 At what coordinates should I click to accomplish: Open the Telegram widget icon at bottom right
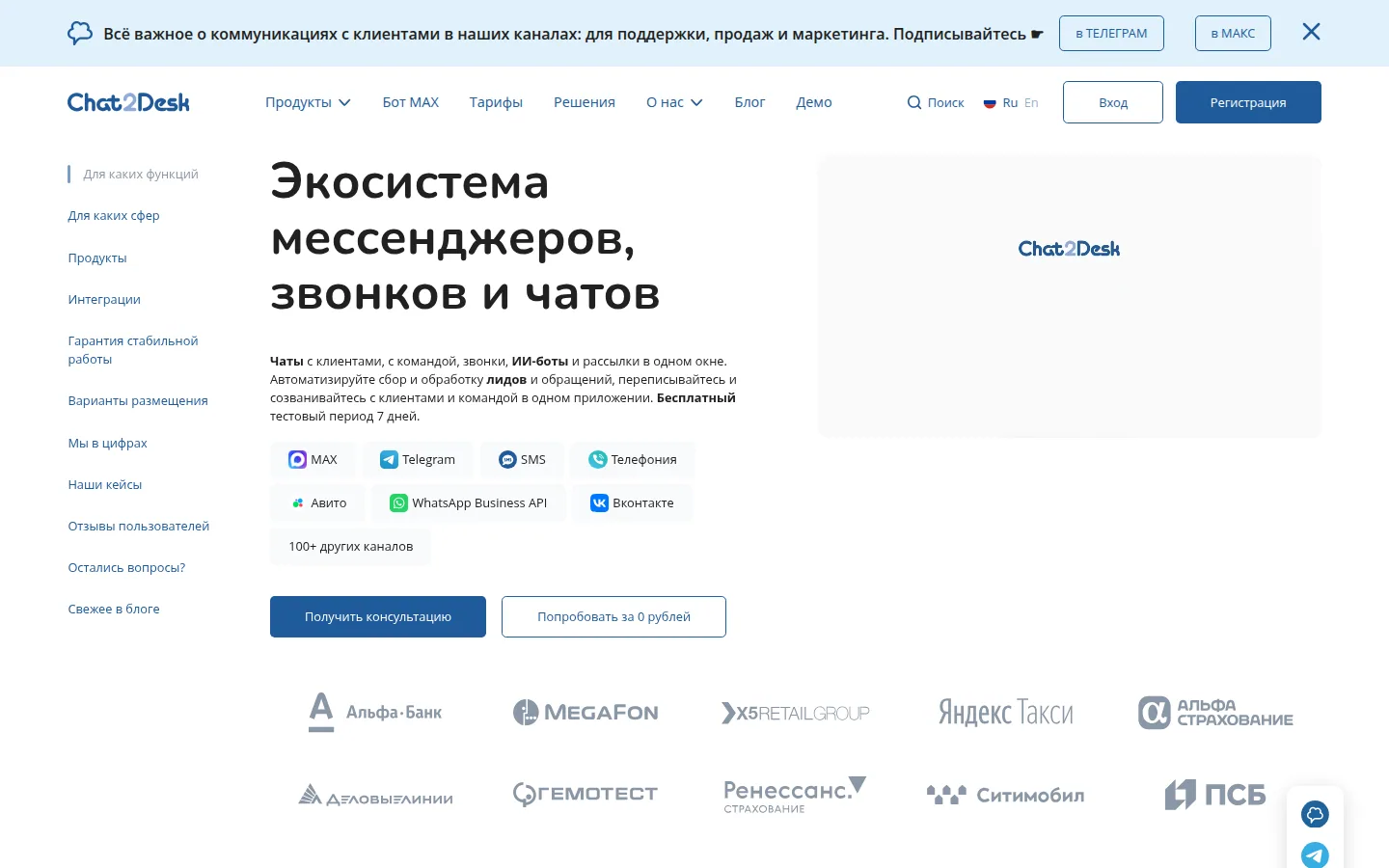(1315, 854)
